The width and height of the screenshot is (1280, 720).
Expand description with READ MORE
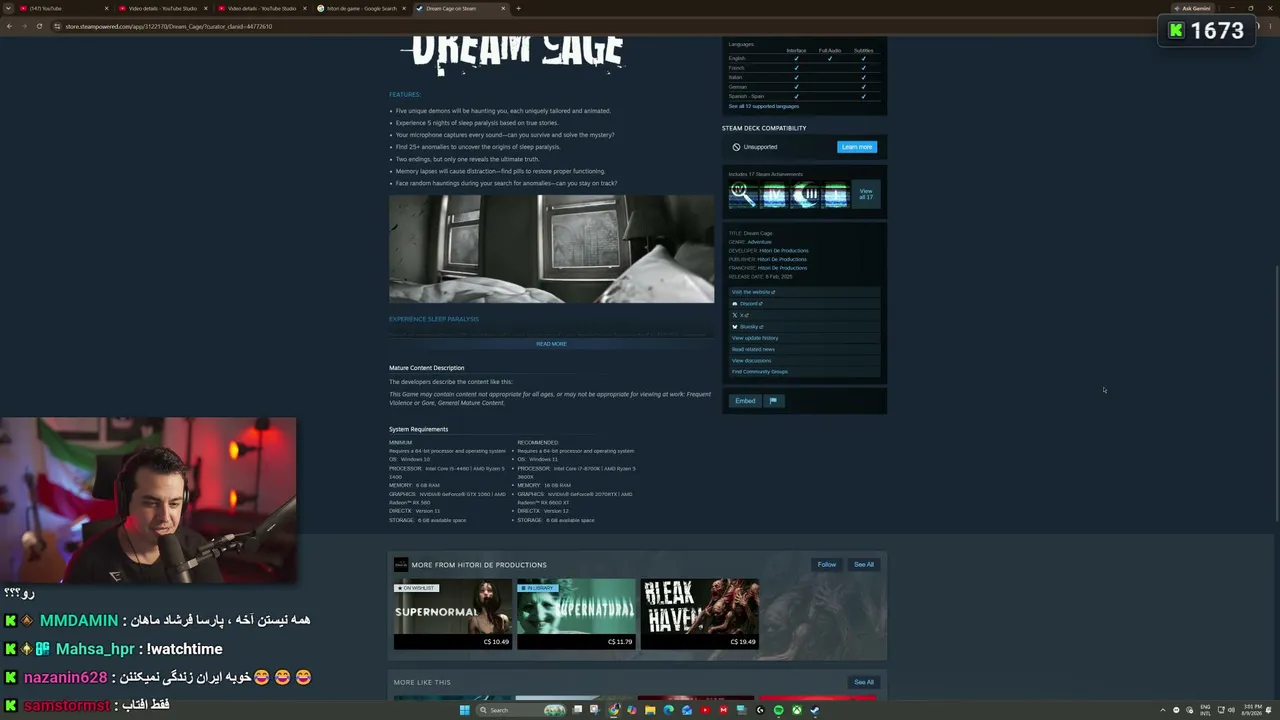click(x=551, y=344)
